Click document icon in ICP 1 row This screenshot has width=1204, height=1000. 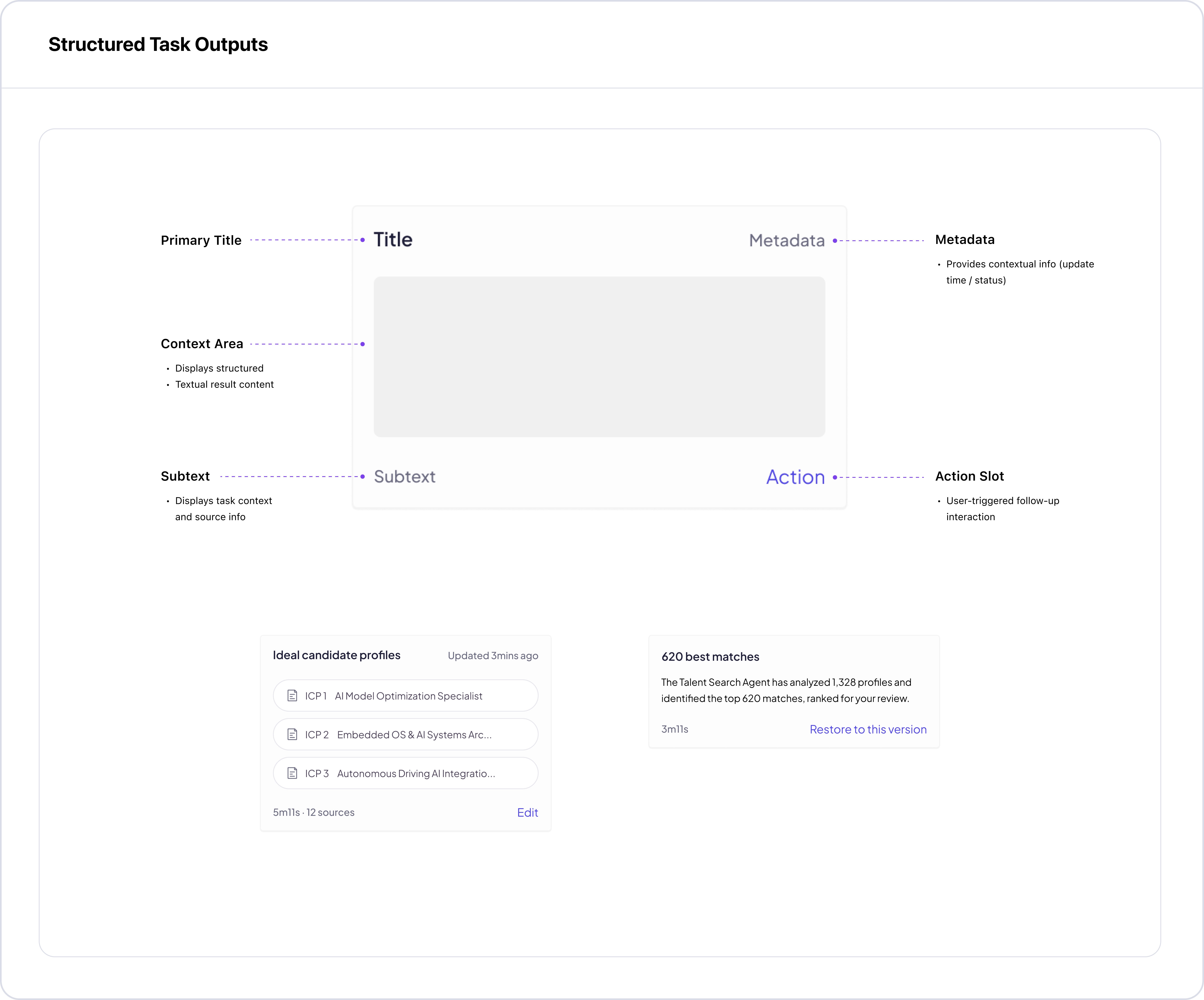[x=292, y=695]
